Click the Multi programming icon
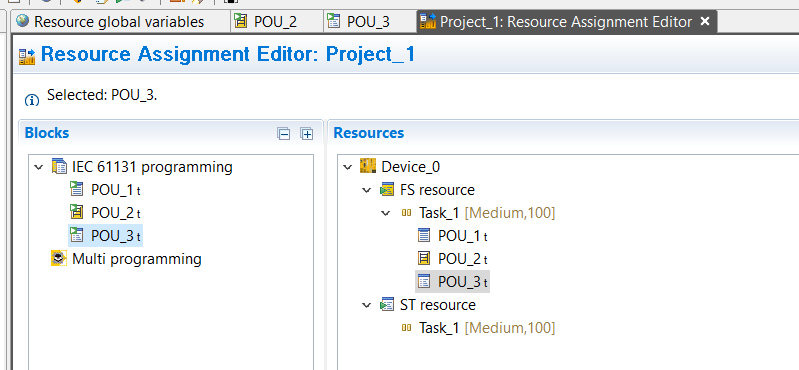 [59, 258]
